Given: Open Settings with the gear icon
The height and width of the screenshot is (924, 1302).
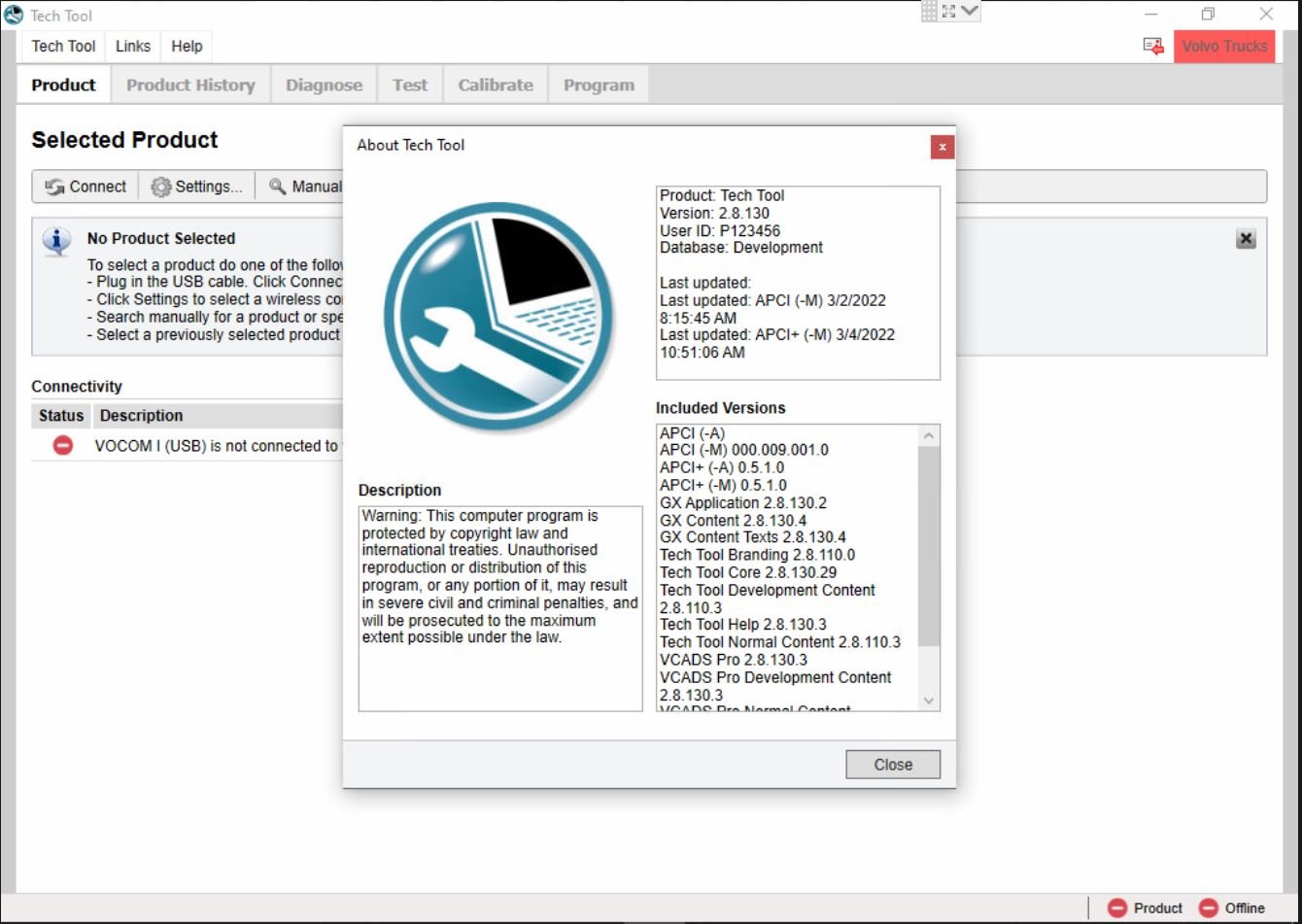Looking at the screenshot, I should click(x=161, y=187).
